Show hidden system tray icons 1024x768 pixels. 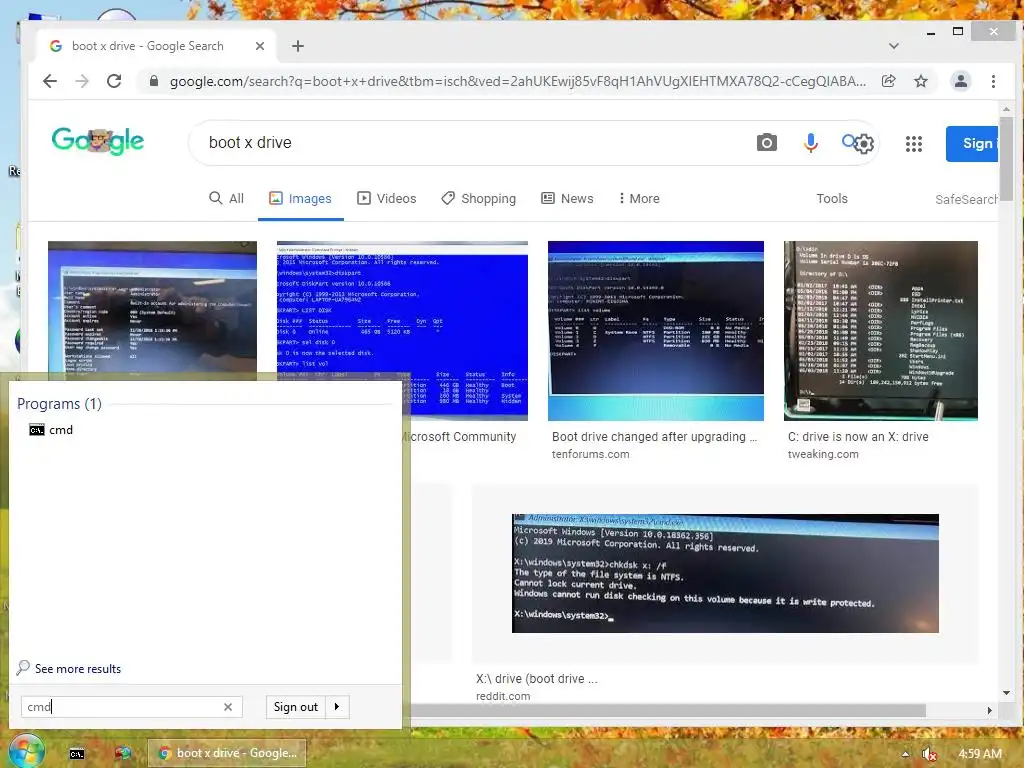pos(905,754)
